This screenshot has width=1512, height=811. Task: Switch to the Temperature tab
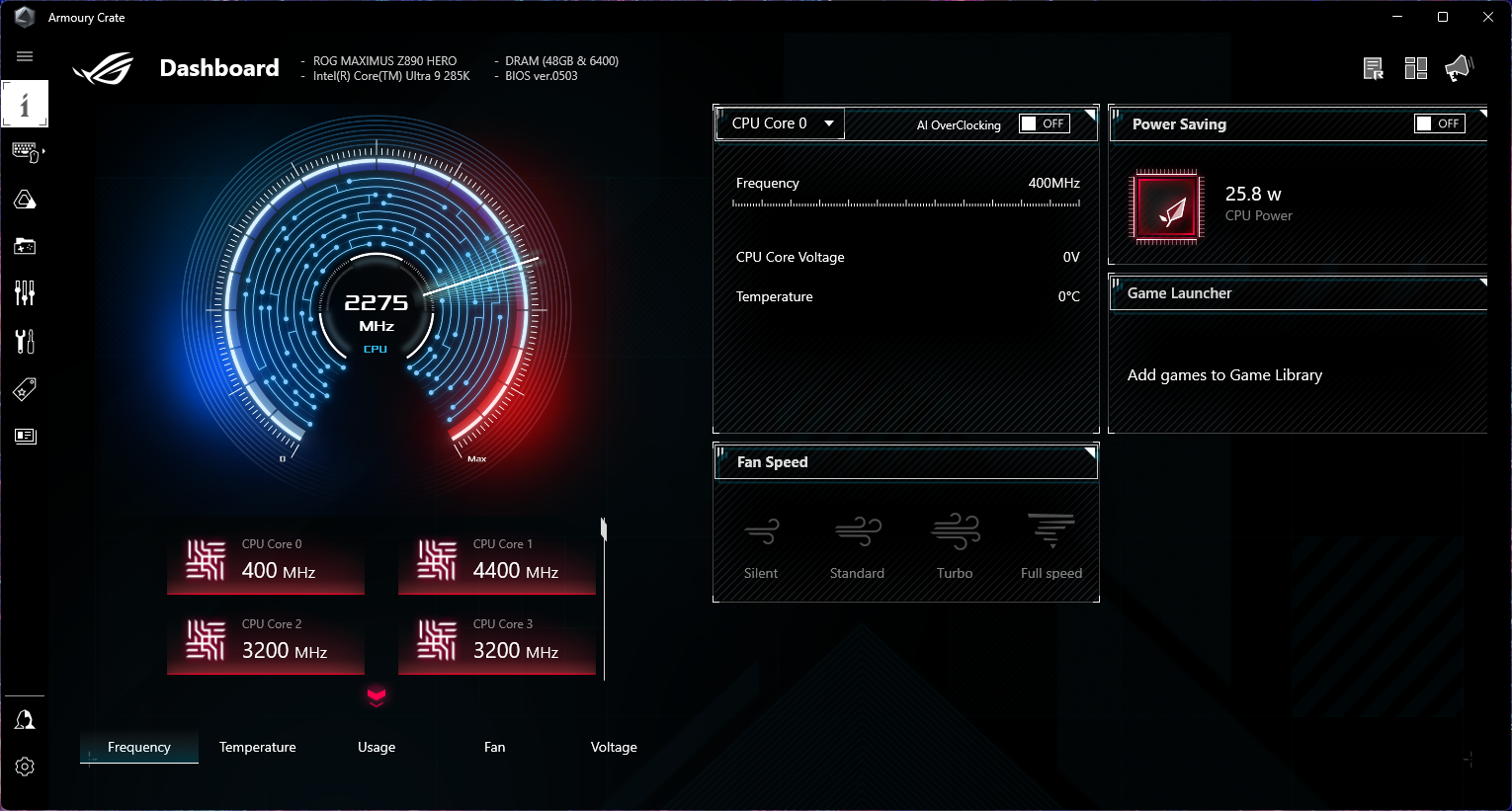click(257, 747)
